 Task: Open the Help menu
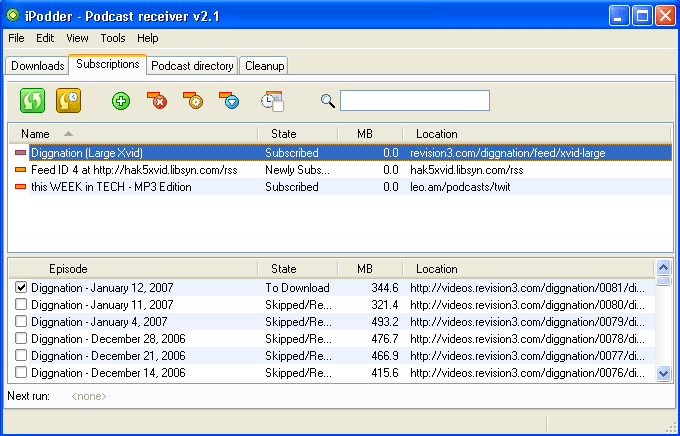[147, 38]
